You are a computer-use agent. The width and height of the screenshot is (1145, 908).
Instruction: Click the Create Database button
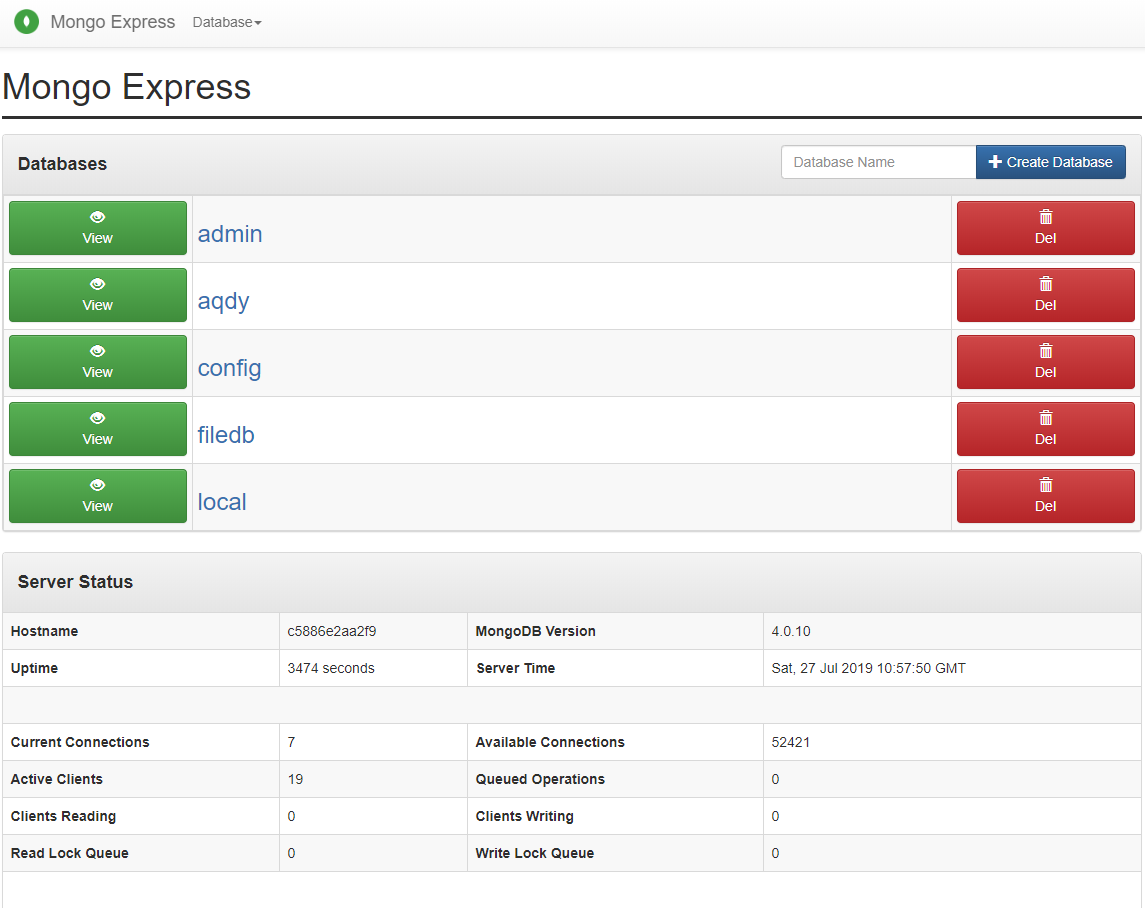coord(1050,162)
